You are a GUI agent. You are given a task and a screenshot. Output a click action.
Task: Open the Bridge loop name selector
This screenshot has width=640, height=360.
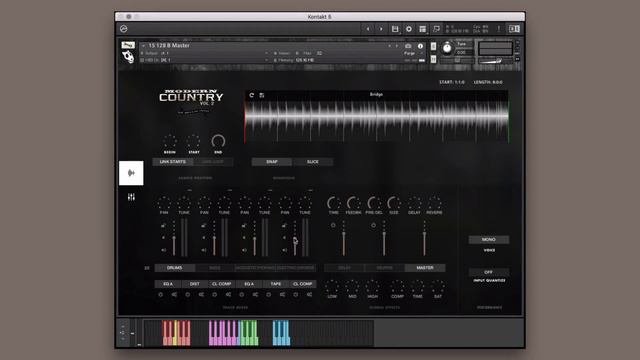point(376,94)
